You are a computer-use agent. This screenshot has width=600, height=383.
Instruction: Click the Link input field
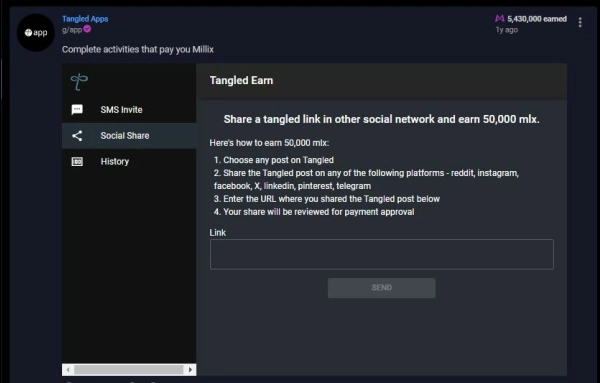tap(382, 254)
